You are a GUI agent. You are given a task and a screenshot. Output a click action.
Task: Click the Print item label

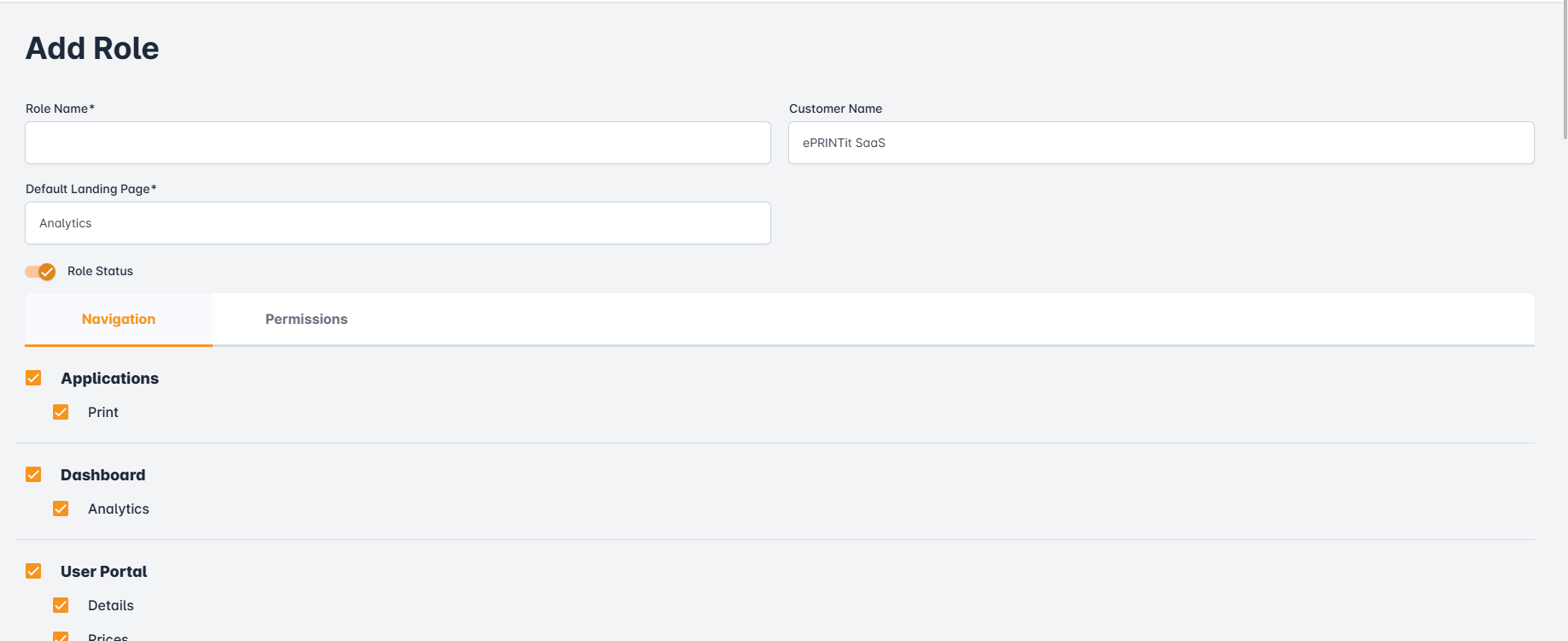click(102, 412)
